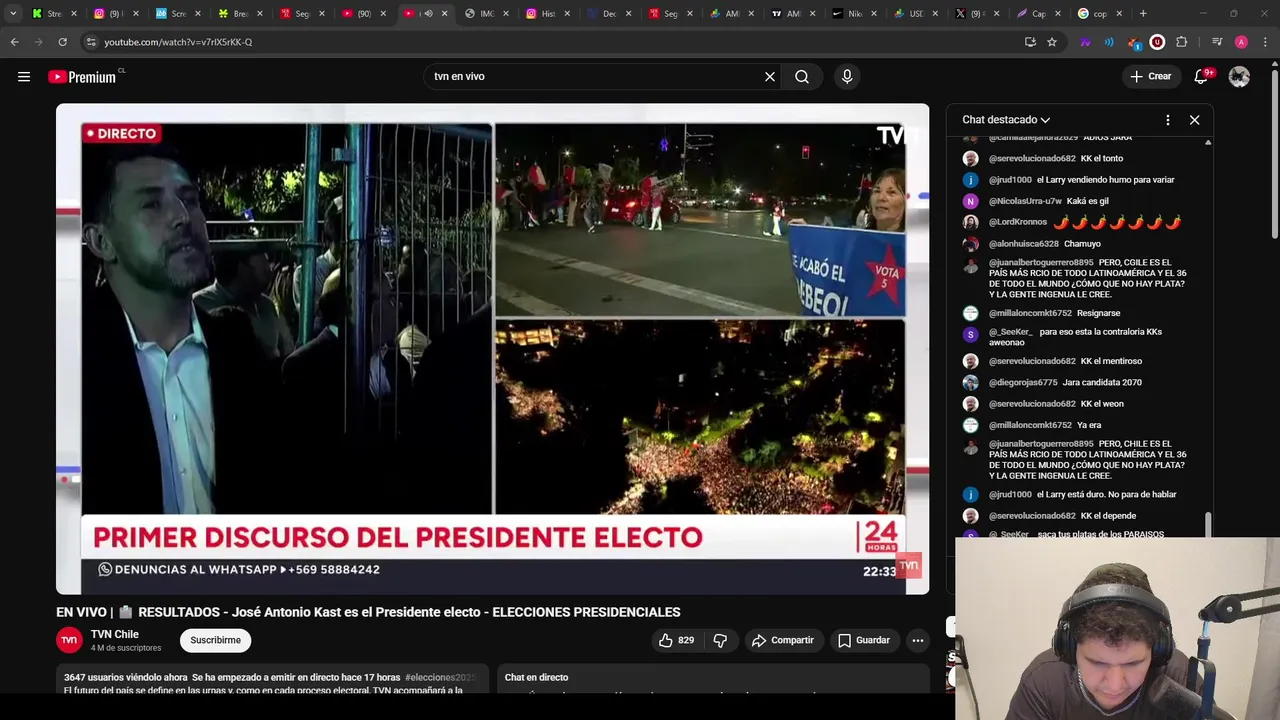Dislike the video with thumbs down
1280x720 pixels.
tap(720, 640)
